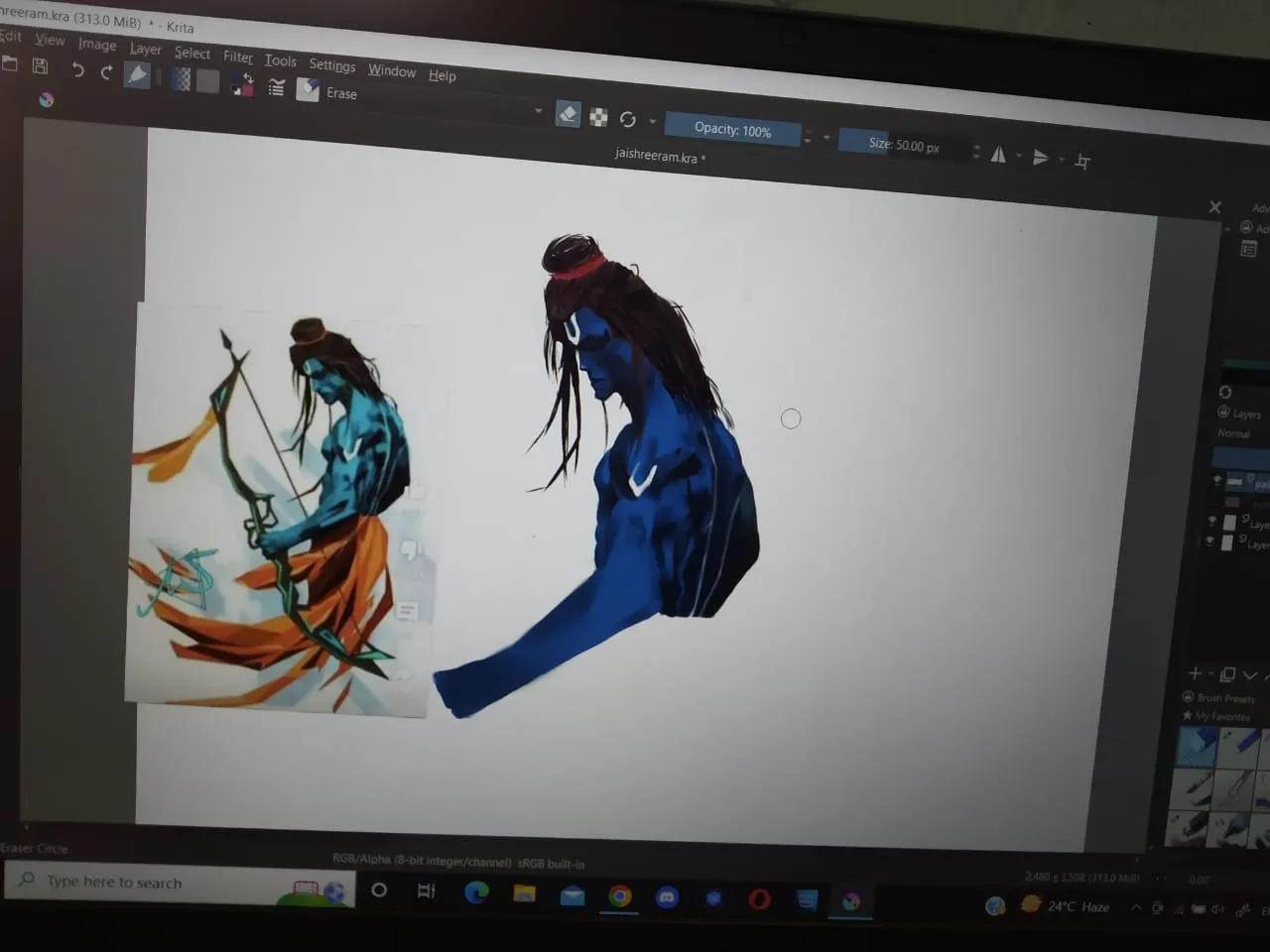This screenshot has width=1270, height=952.
Task: Open the gradient fill swatch
Action: [x=180, y=79]
